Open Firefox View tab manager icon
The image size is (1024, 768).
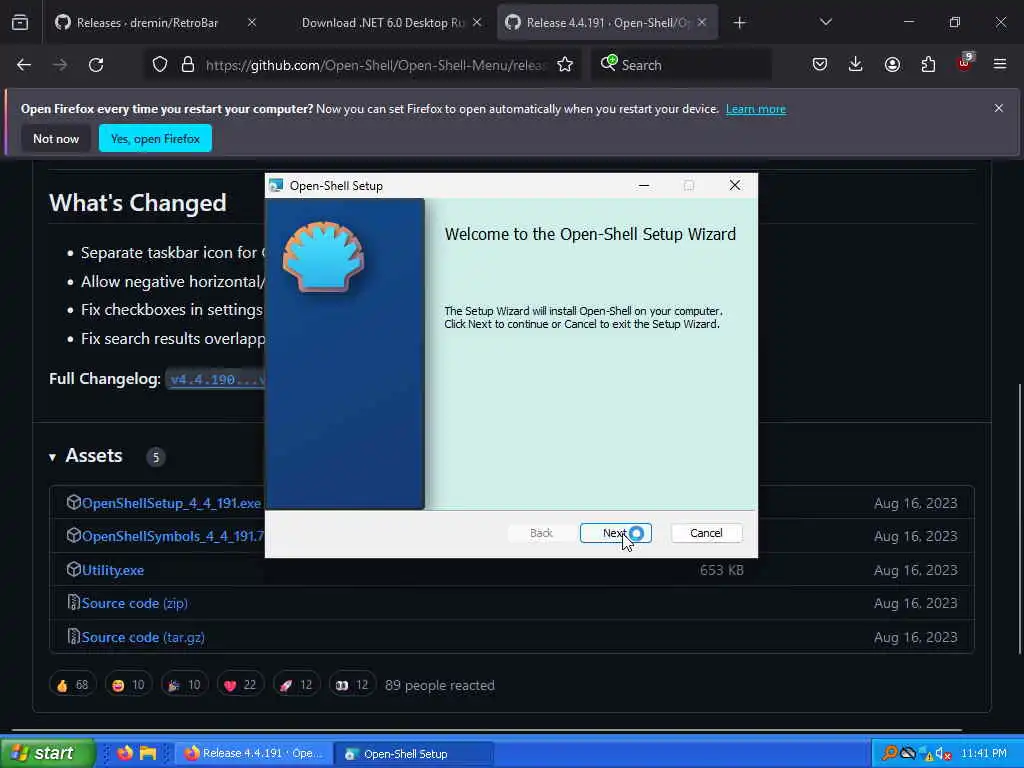pyautogui.click(x=20, y=23)
